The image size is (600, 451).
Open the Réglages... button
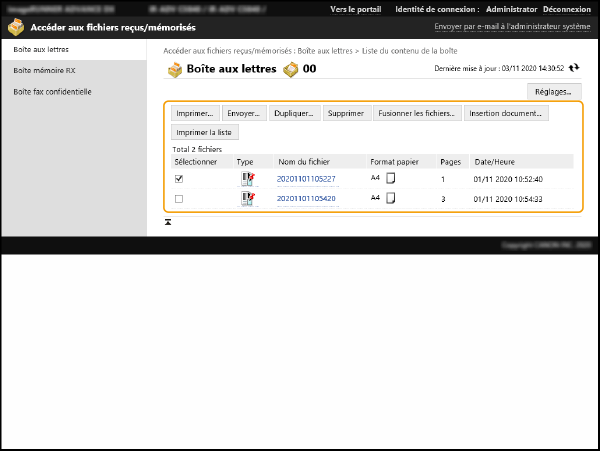(553, 92)
